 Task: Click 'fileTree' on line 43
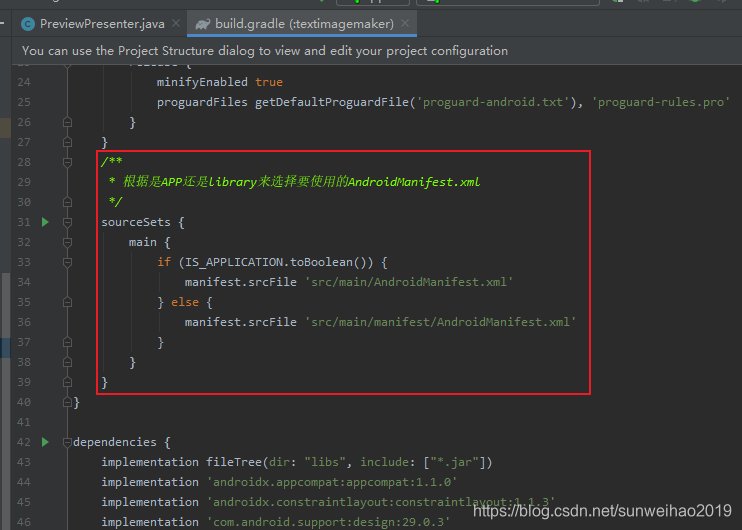click(234, 462)
